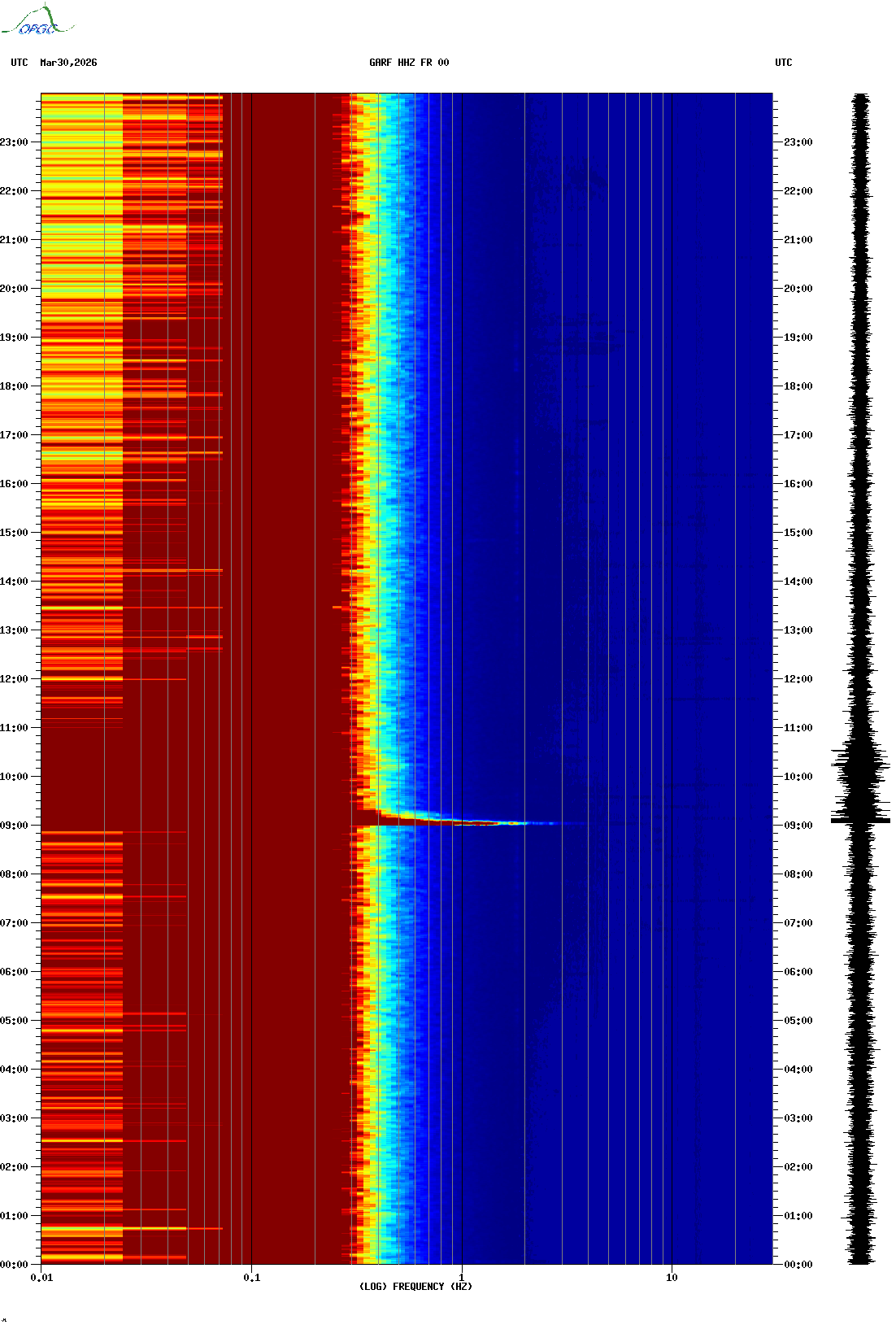Click the yellow low-frequency band at 13:30
This screenshot has height=1329, width=896.
(82, 608)
